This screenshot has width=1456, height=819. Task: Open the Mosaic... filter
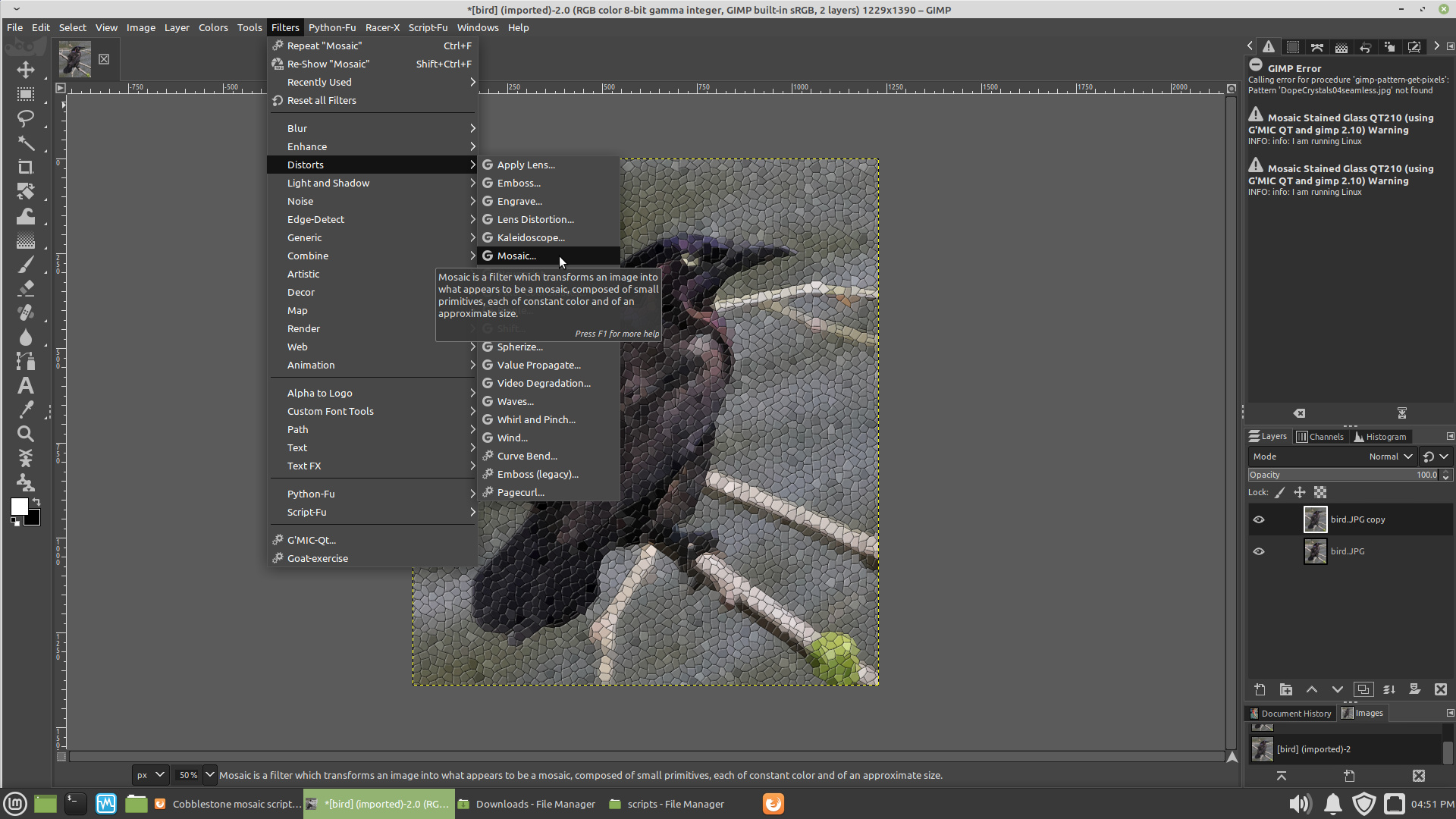coord(549,256)
